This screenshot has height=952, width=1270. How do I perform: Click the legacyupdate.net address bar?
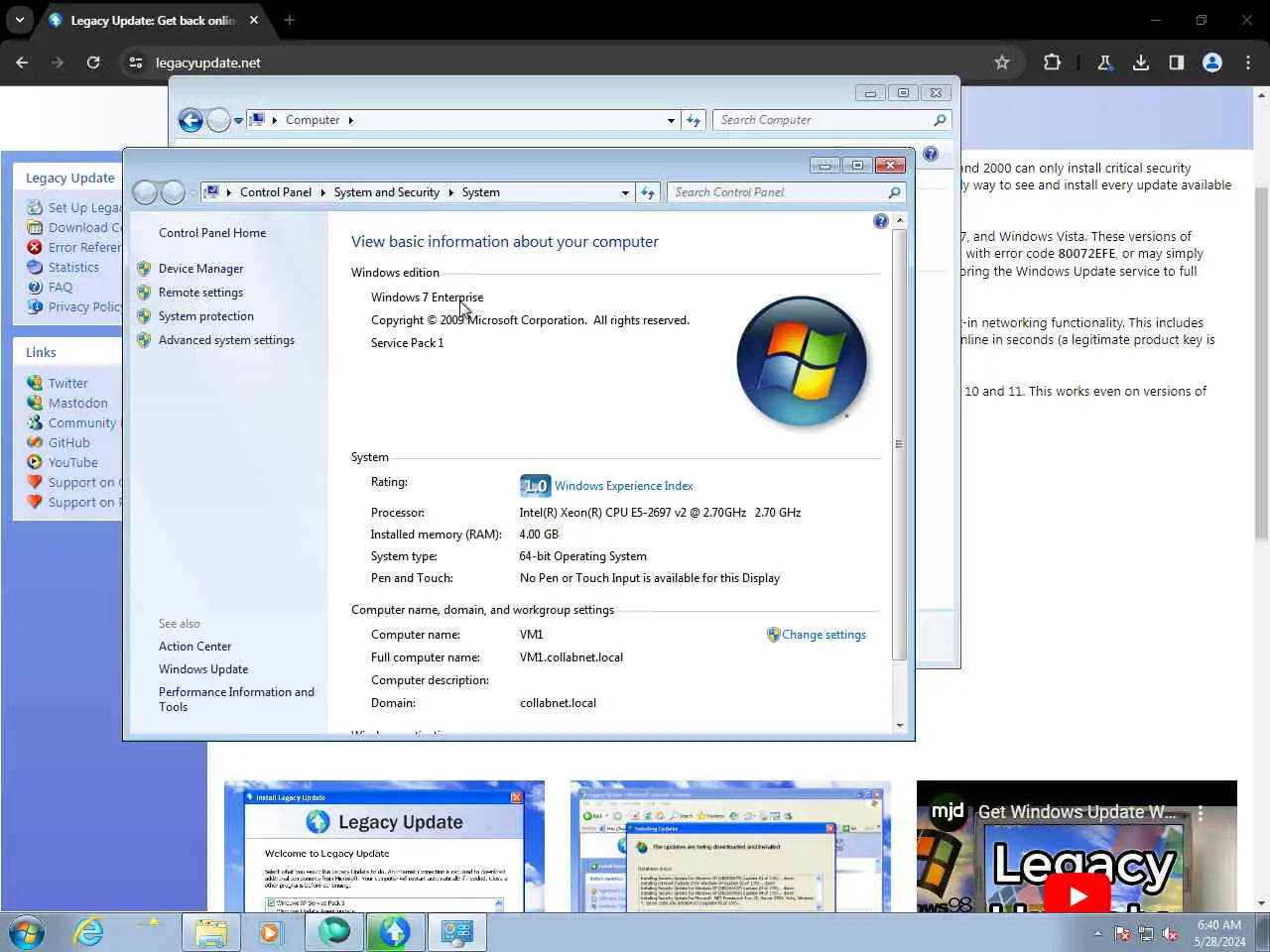(x=570, y=62)
